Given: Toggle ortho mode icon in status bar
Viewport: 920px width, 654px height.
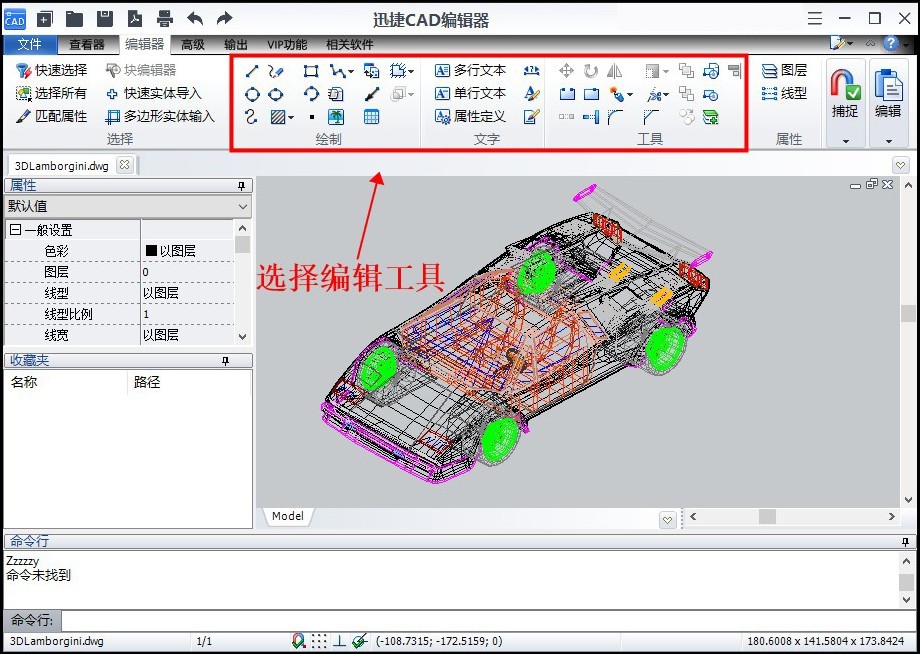Looking at the screenshot, I should tap(339, 641).
